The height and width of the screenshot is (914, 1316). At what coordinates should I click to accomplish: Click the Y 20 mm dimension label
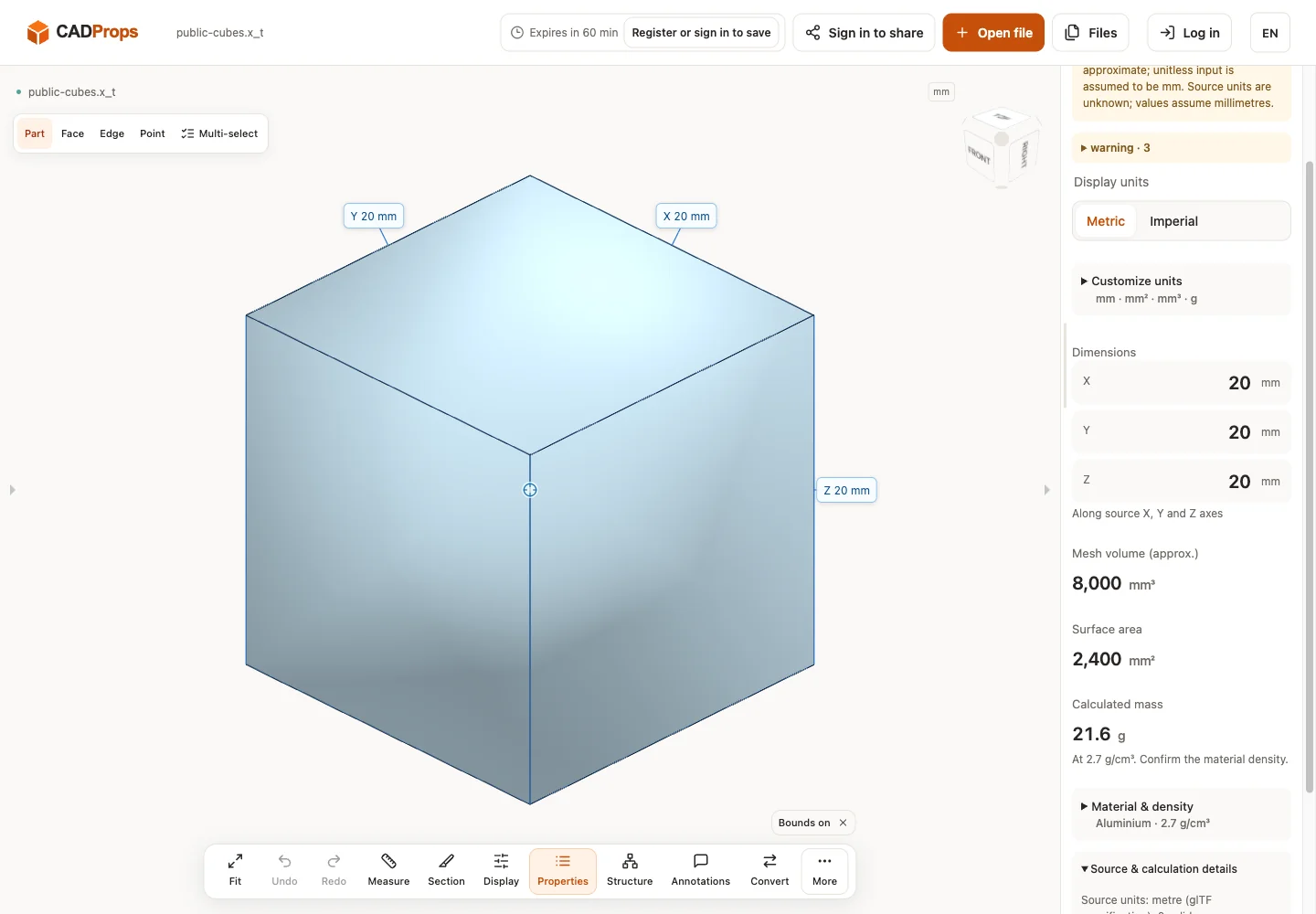[x=374, y=217]
